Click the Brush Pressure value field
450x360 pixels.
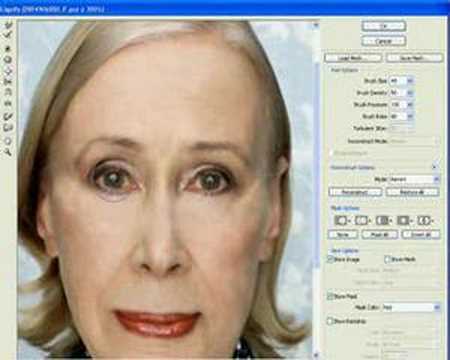pos(398,105)
